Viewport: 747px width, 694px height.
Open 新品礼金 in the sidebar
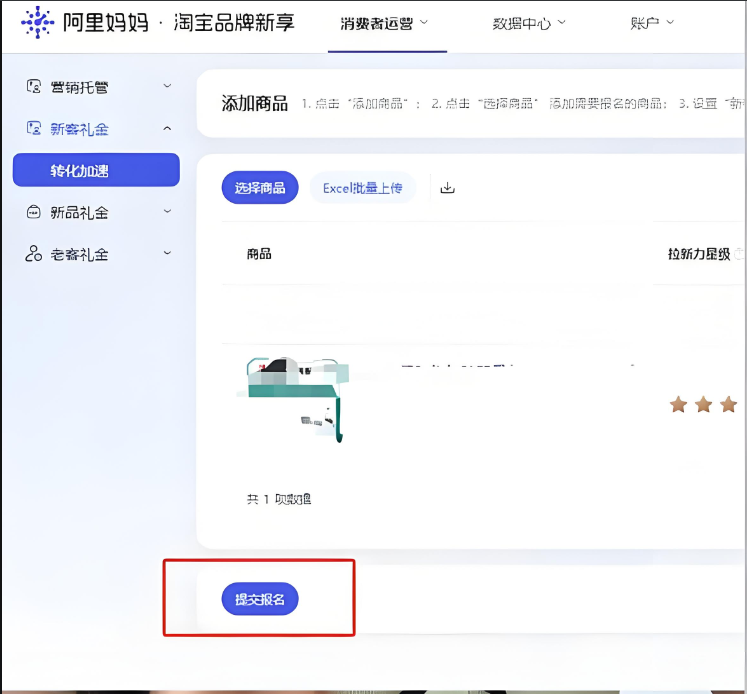point(80,212)
